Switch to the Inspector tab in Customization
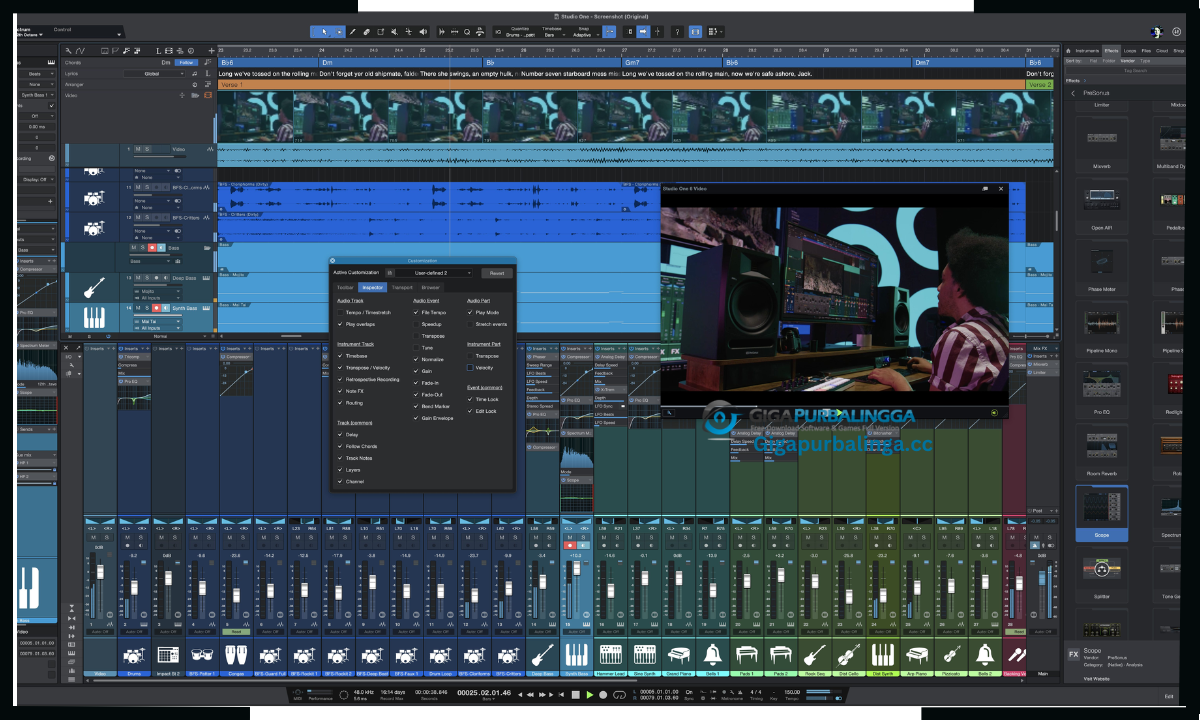Screen dimensions: 1200x720 (x=372, y=287)
